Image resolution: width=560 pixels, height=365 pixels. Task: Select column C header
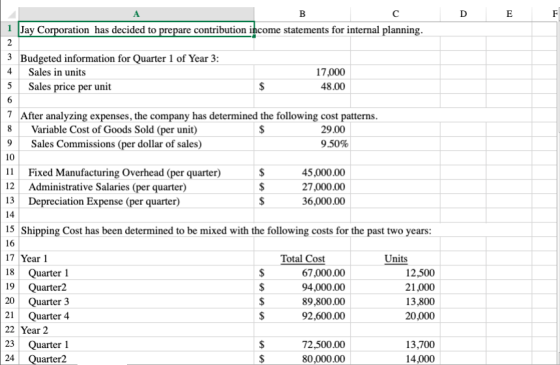click(395, 14)
